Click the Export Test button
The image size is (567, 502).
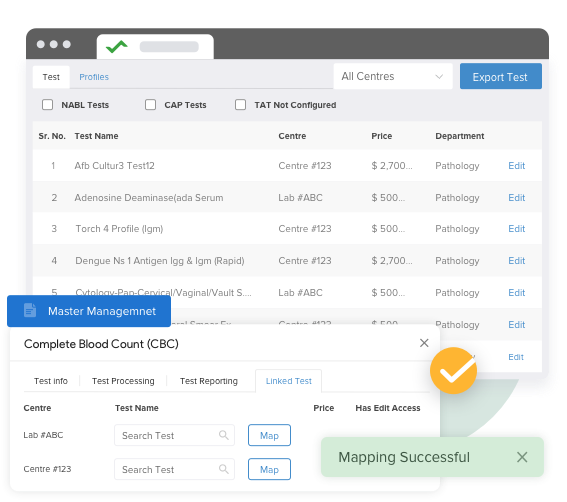click(500, 76)
